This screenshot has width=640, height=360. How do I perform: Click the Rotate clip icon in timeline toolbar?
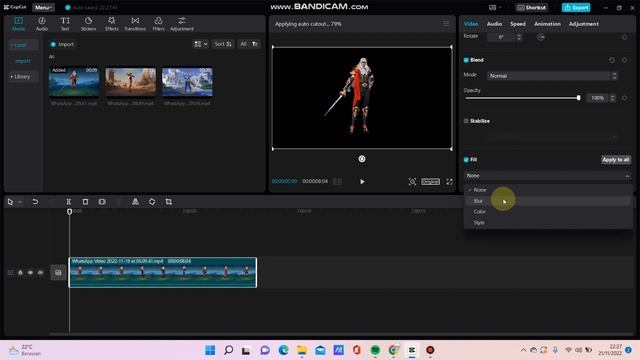[x=152, y=202]
